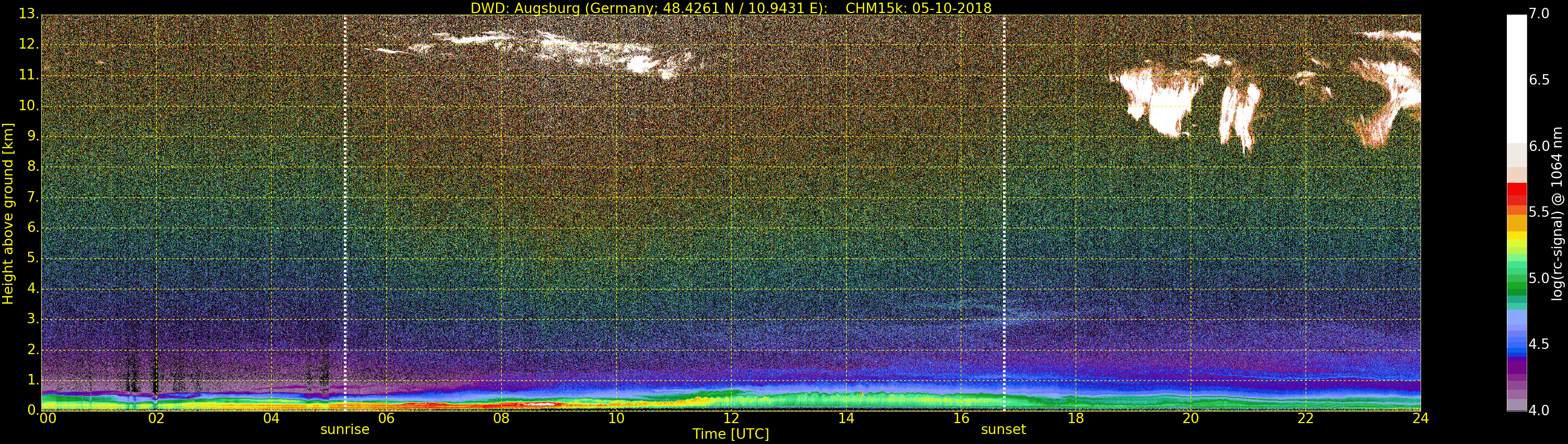Select the "sunrise" label below the time axis
The width and height of the screenshot is (1568, 444).
(x=344, y=429)
